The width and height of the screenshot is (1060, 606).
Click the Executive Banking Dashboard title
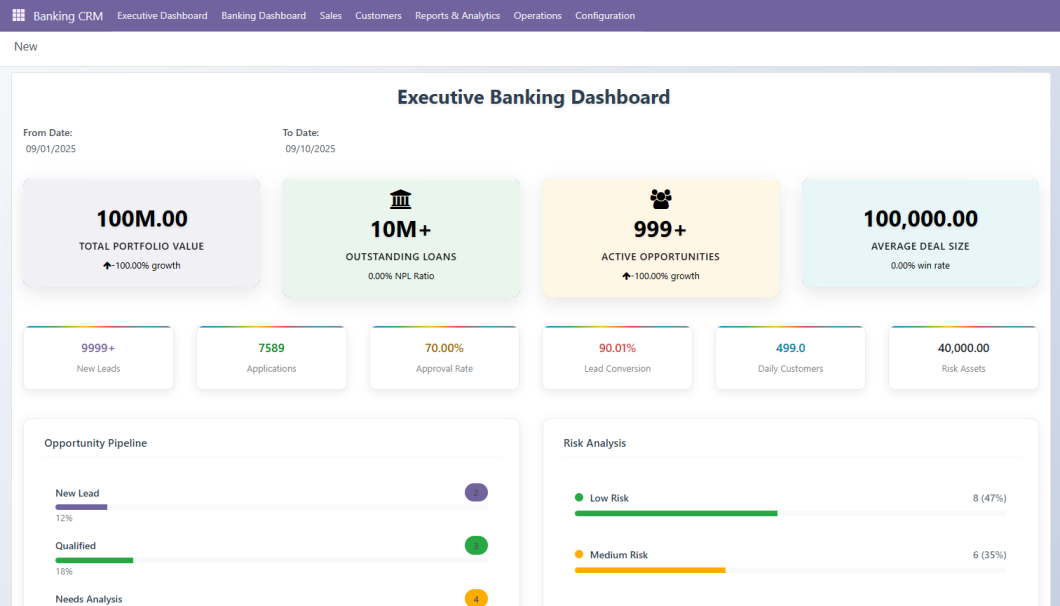pyautogui.click(x=533, y=97)
